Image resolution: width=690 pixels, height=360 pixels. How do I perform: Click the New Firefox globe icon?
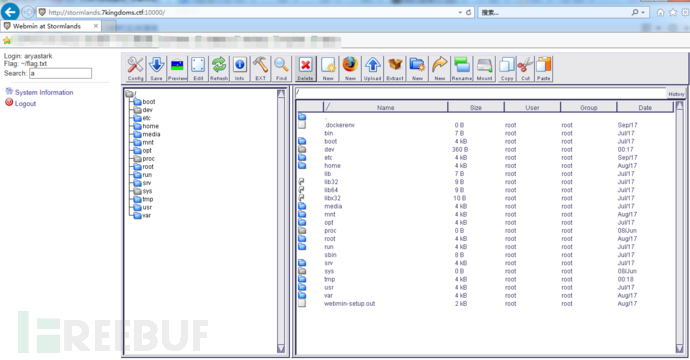tap(350, 69)
